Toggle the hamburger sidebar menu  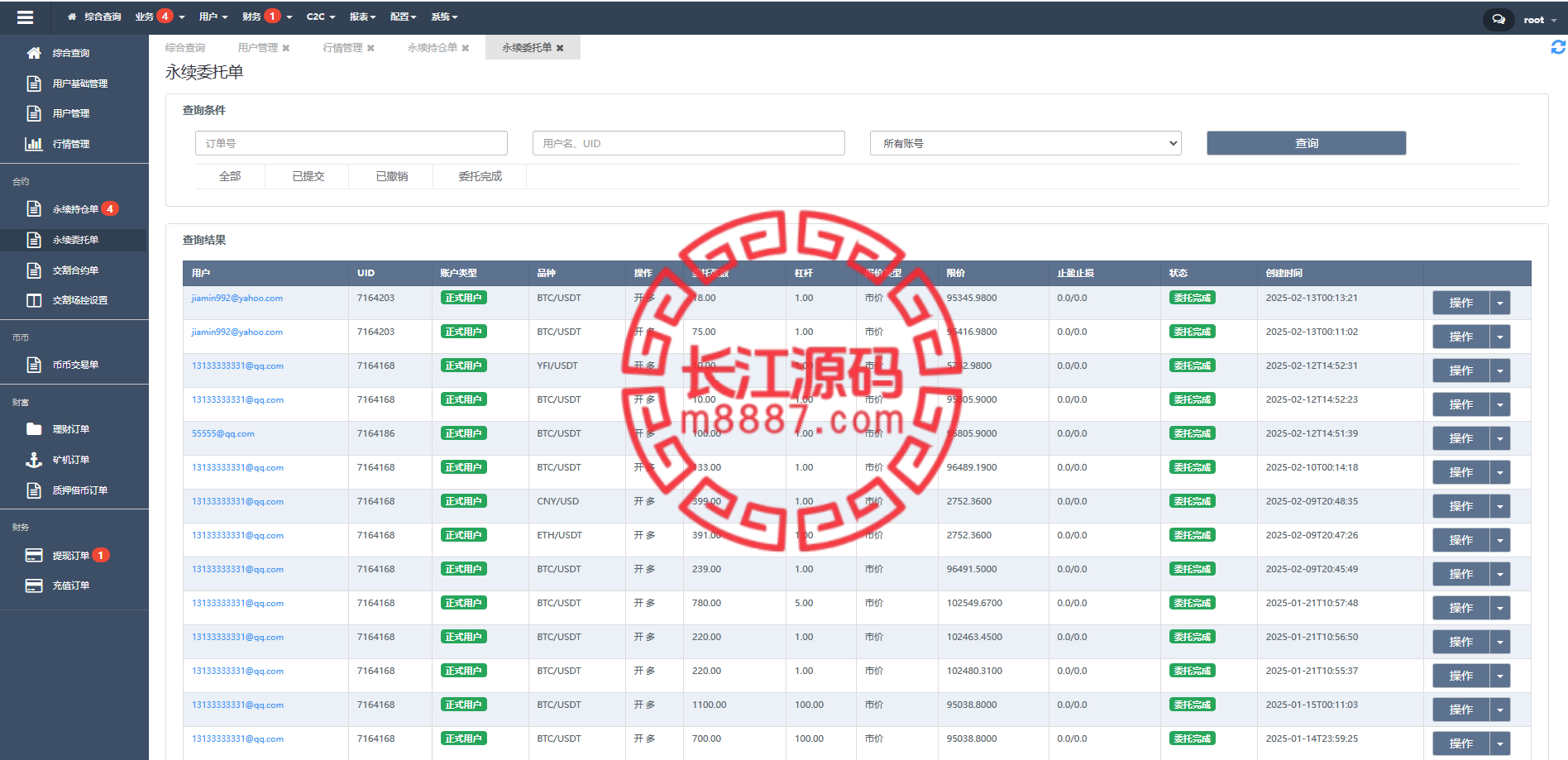click(25, 17)
